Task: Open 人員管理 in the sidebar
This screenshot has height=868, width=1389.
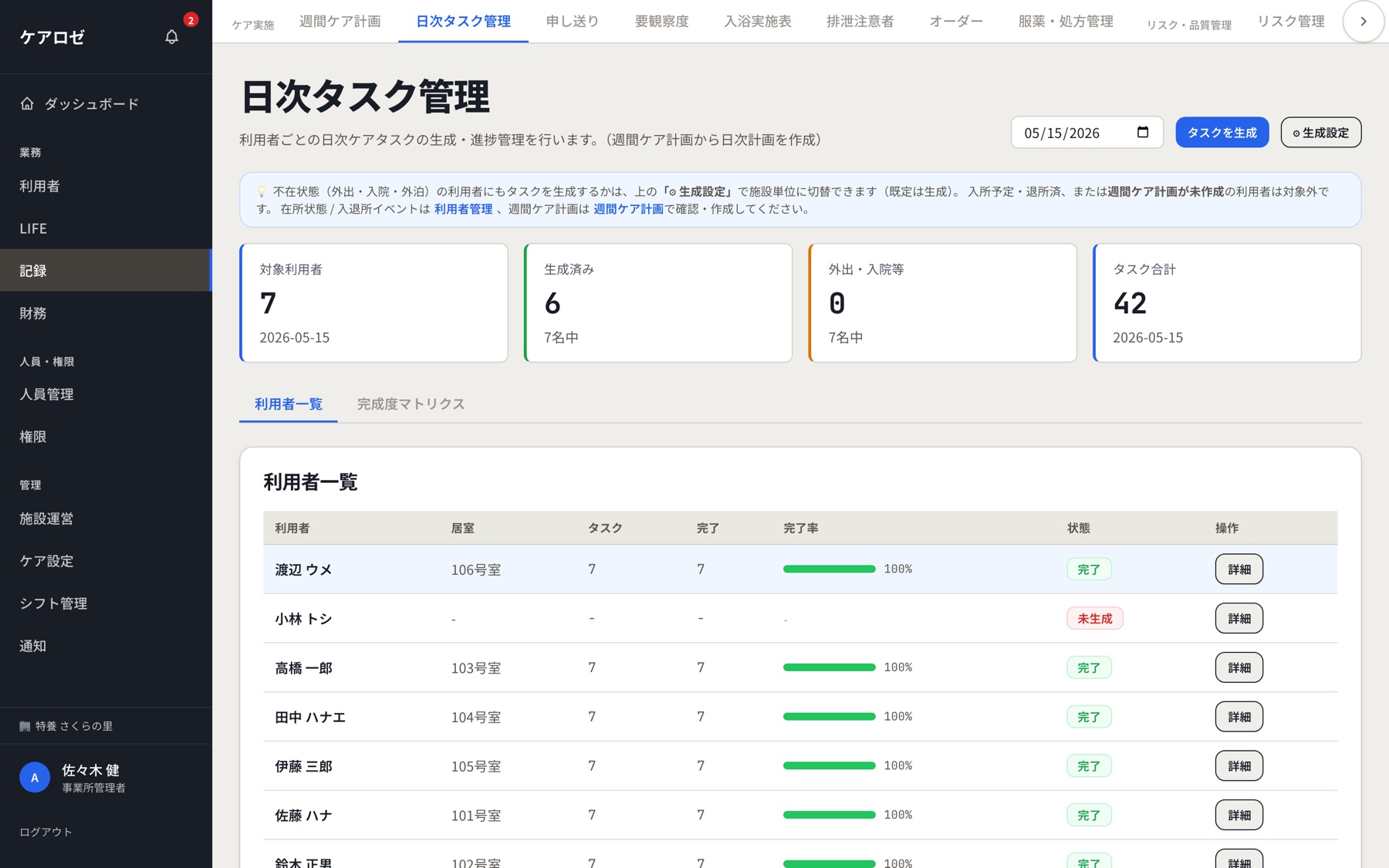Action: (x=106, y=394)
